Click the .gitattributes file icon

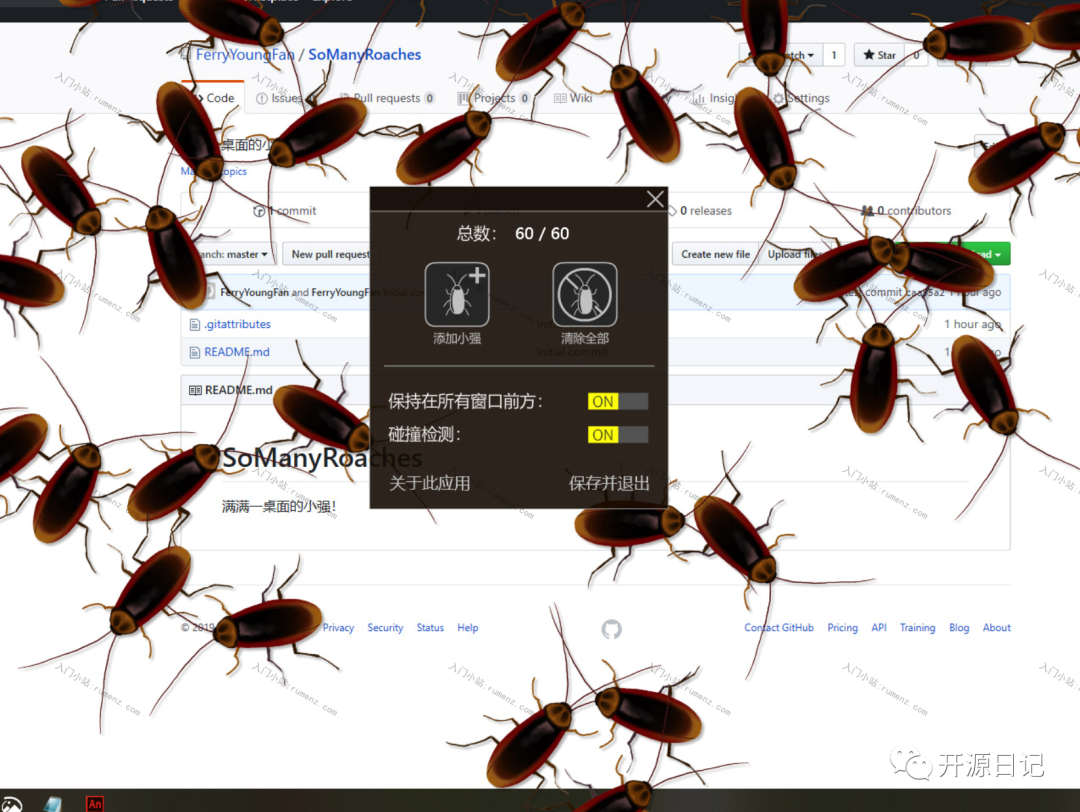(196, 323)
